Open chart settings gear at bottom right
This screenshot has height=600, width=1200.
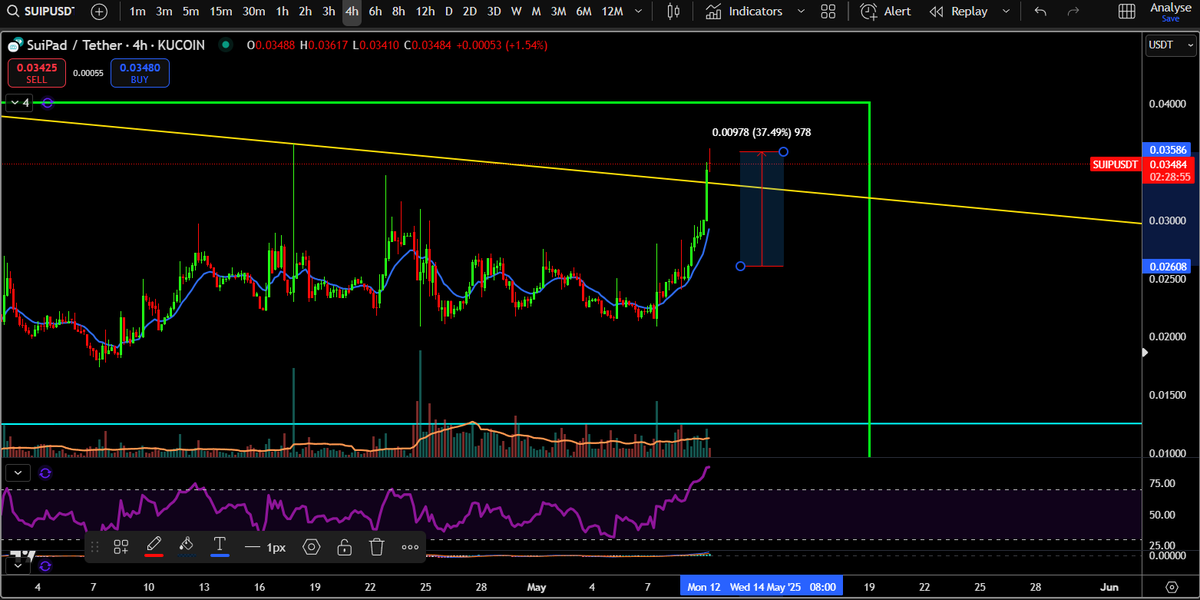[x=1171, y=586]
